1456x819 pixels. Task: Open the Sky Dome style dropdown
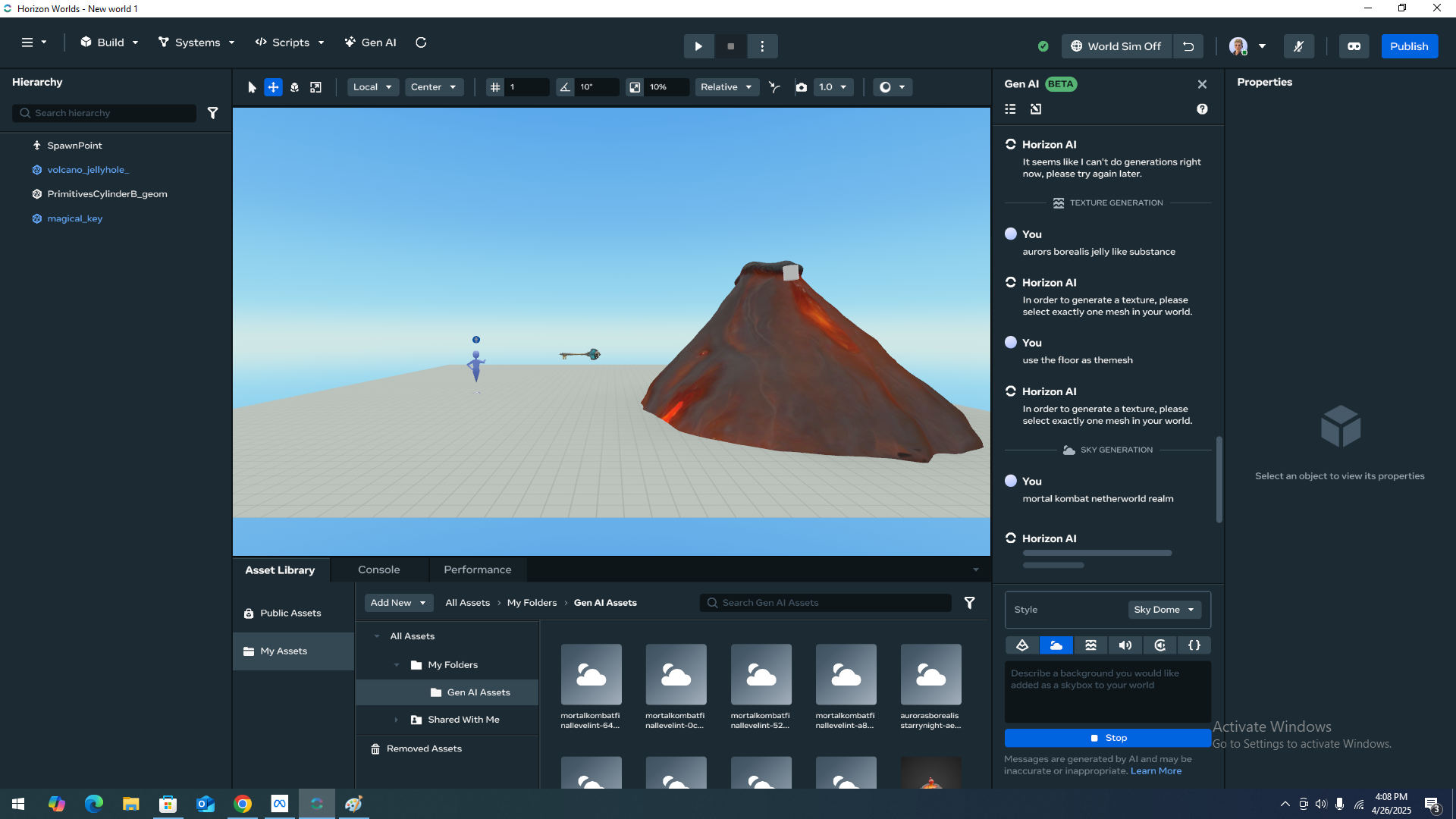tap(1164, 610)
